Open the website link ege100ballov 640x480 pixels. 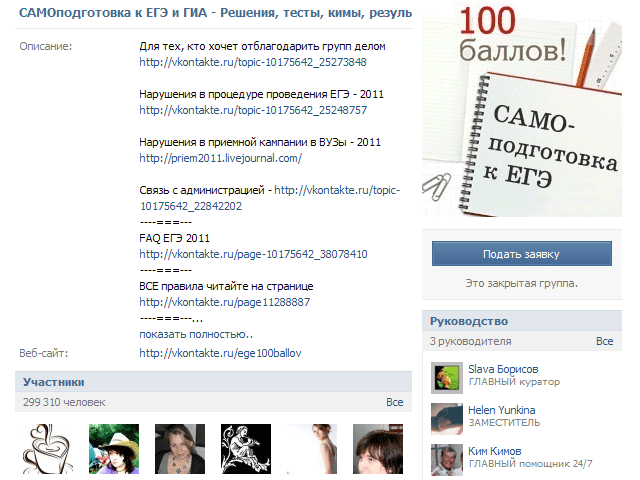point(220,353)
